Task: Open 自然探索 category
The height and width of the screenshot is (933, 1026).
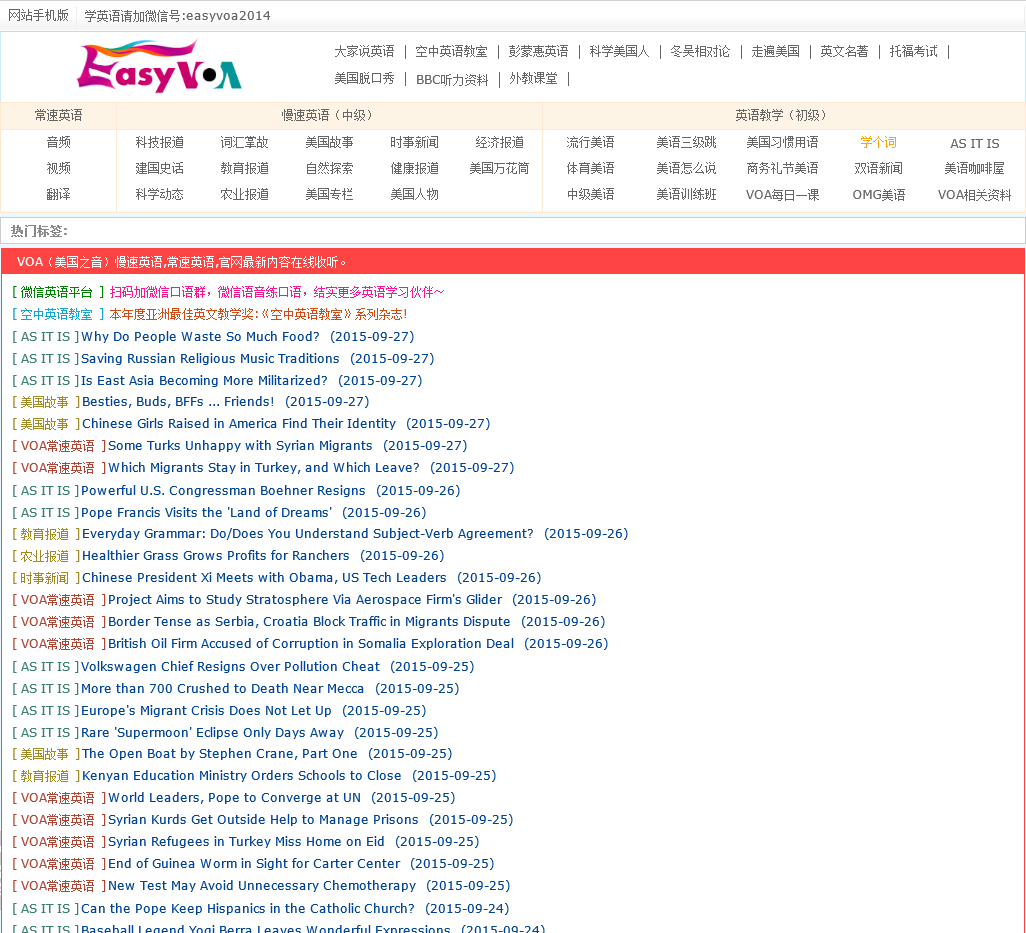Action: 330,168
